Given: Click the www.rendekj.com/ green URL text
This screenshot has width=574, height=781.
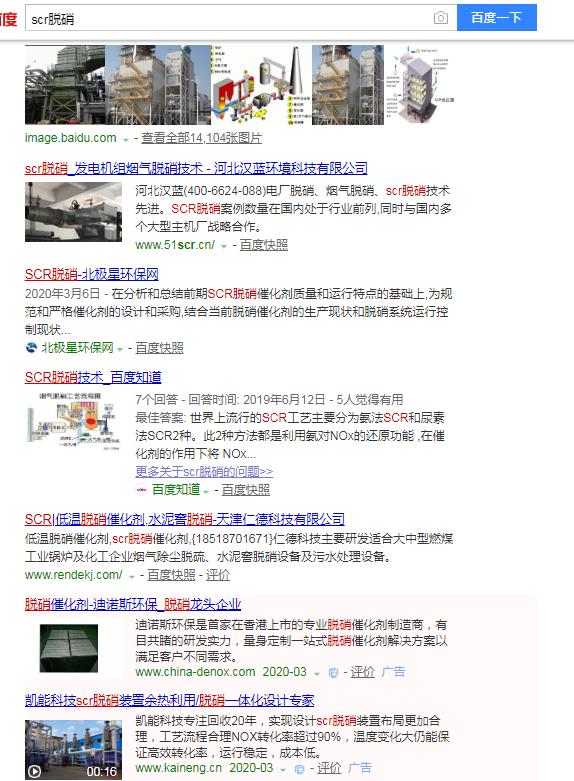Looking at the screenshot, I should click(x=74, y=575).
